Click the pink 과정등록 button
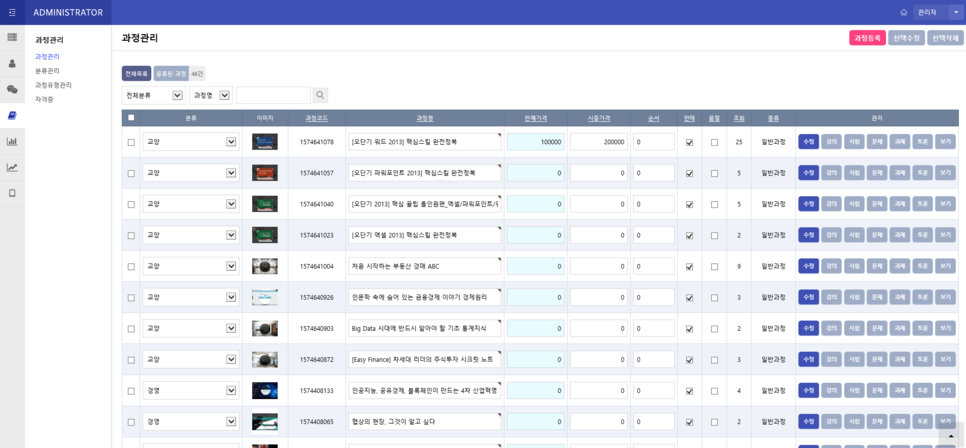 (867, 38)
